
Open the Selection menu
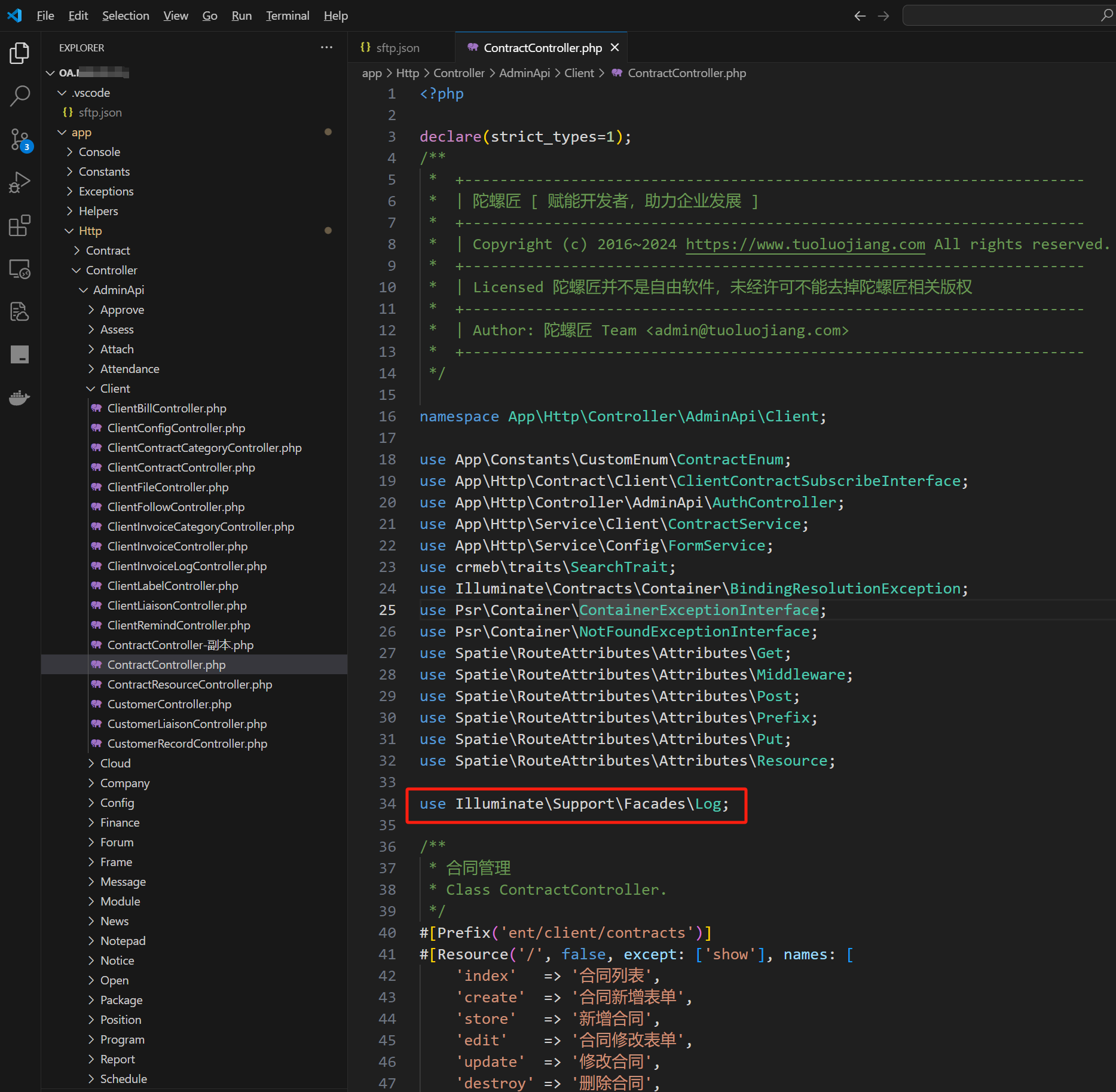coord(126,16)
